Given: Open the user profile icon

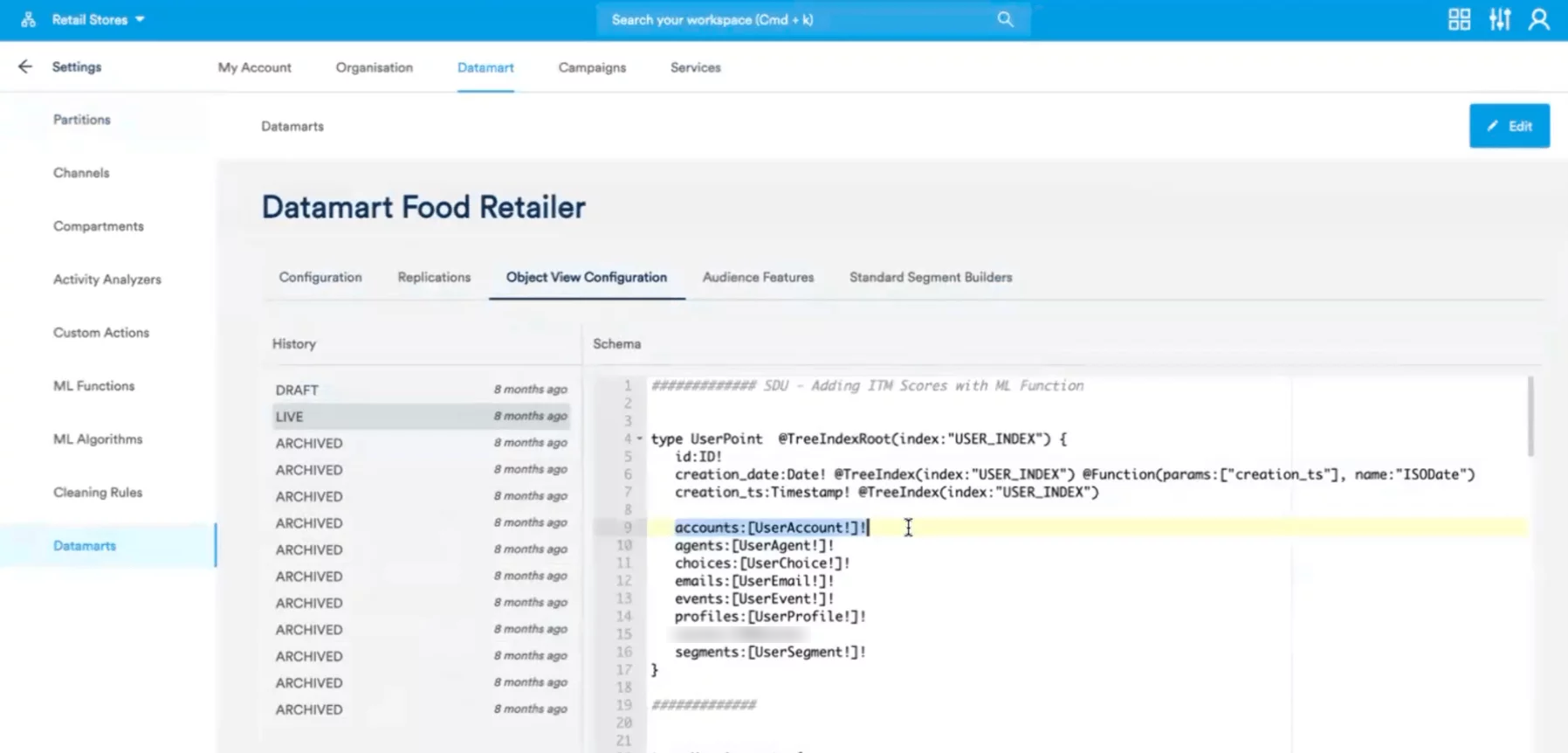Looking at the screenshot, I should (x=1539, y=19).
